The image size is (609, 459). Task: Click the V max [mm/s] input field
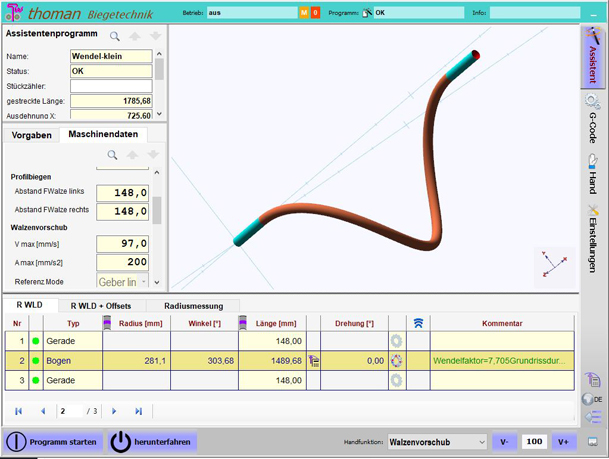tap(123, 243)
